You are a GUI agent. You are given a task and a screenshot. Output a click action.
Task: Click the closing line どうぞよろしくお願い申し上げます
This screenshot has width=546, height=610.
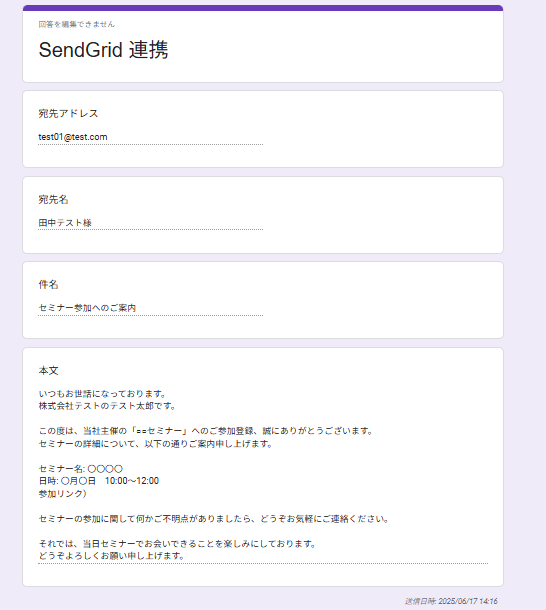(112, 556)
